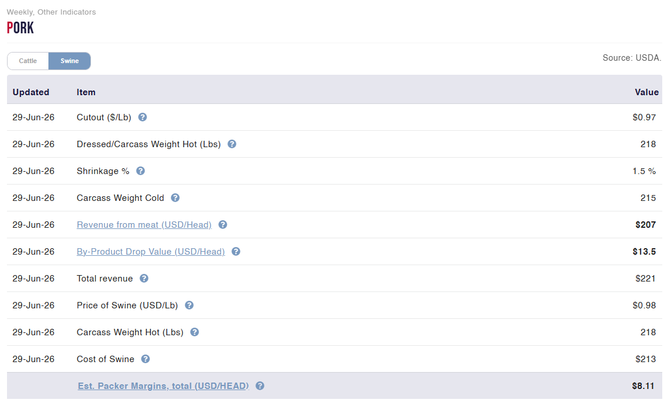Show Total revenue help tooltip icon
The height and width of the screenshot is (403, 664).
pyautogui.click(x=144, y=279)
